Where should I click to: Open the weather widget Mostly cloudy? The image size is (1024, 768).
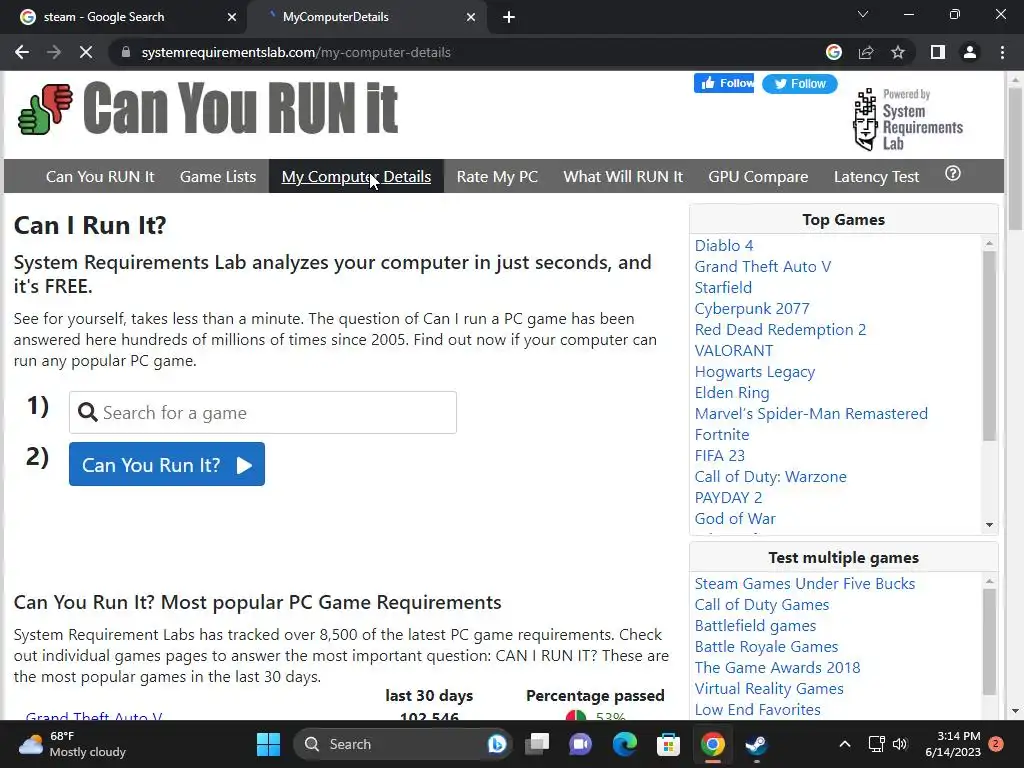[x=72, y=744]
